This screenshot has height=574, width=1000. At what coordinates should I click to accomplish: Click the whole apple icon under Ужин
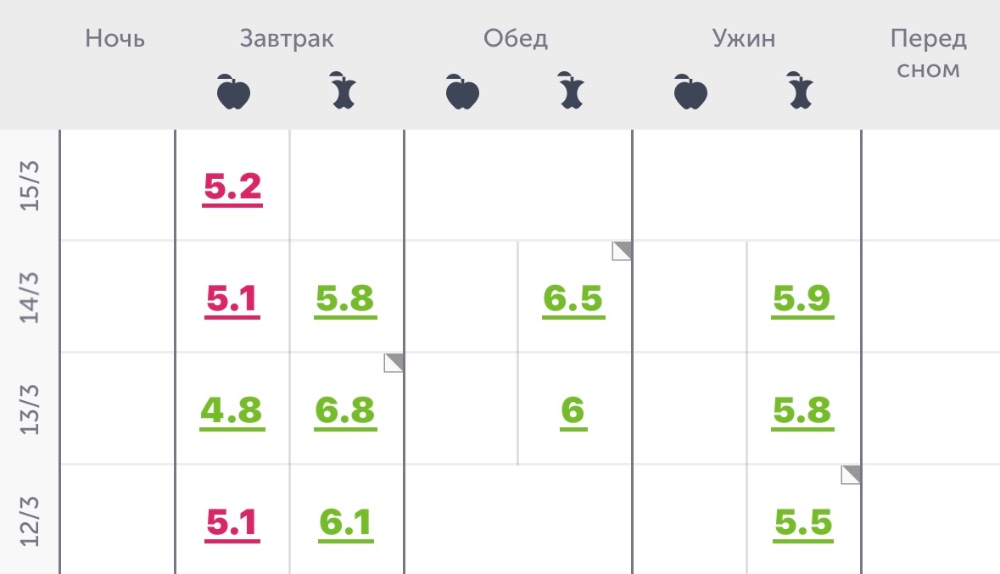pyautogui.click(x=690, y=92)
